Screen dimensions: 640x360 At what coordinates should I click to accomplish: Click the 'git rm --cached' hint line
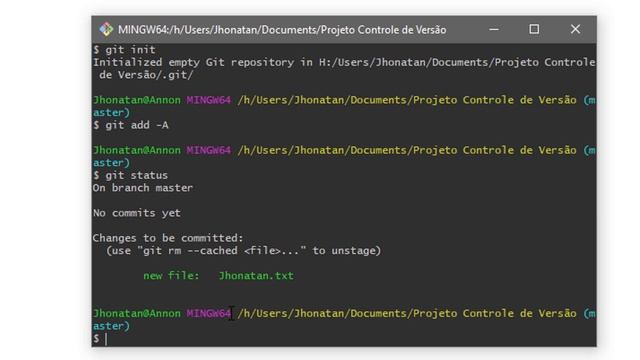[243, 251]
